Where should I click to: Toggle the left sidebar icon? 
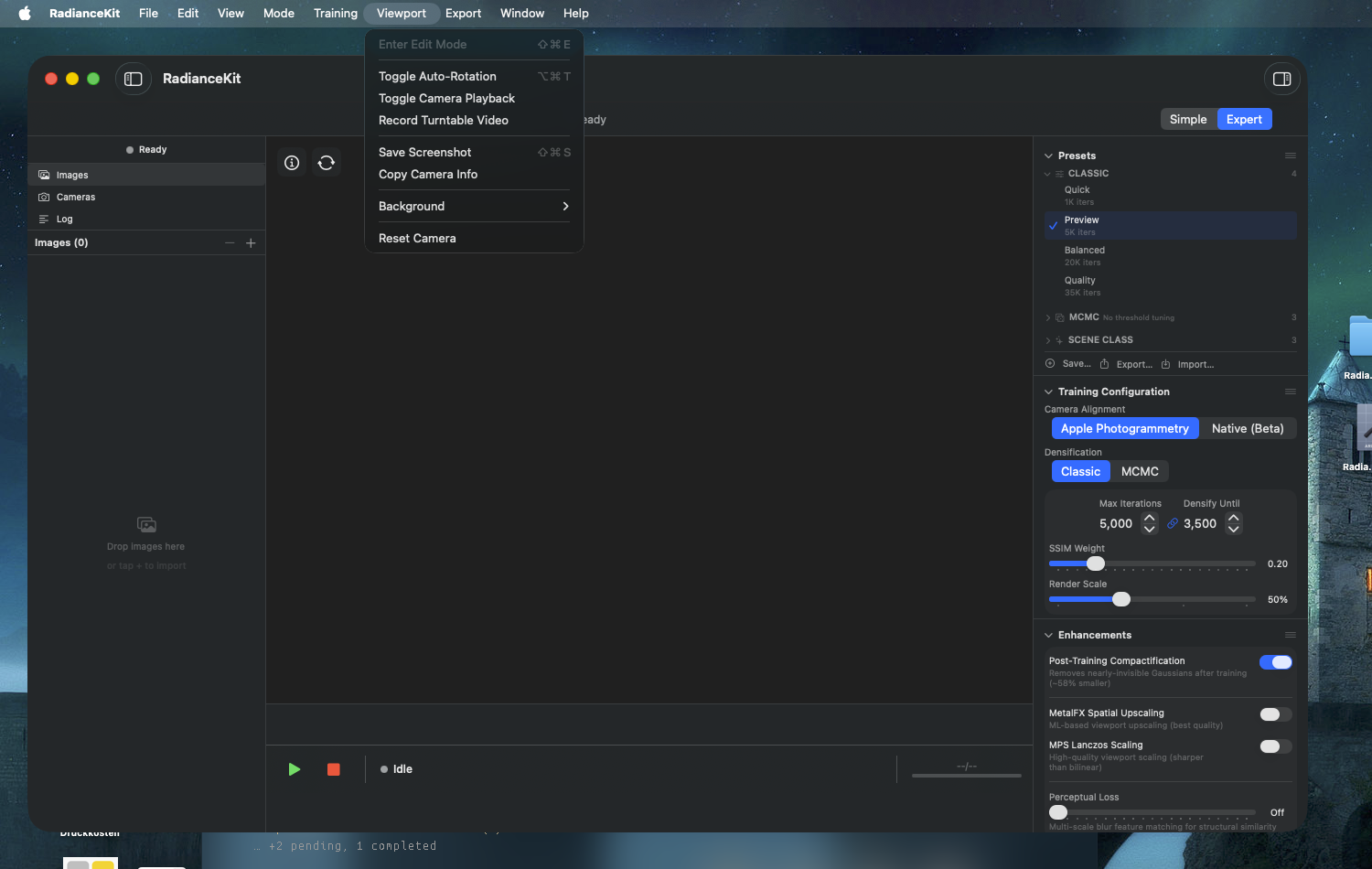pyautogui.click(x=134, y=79)
